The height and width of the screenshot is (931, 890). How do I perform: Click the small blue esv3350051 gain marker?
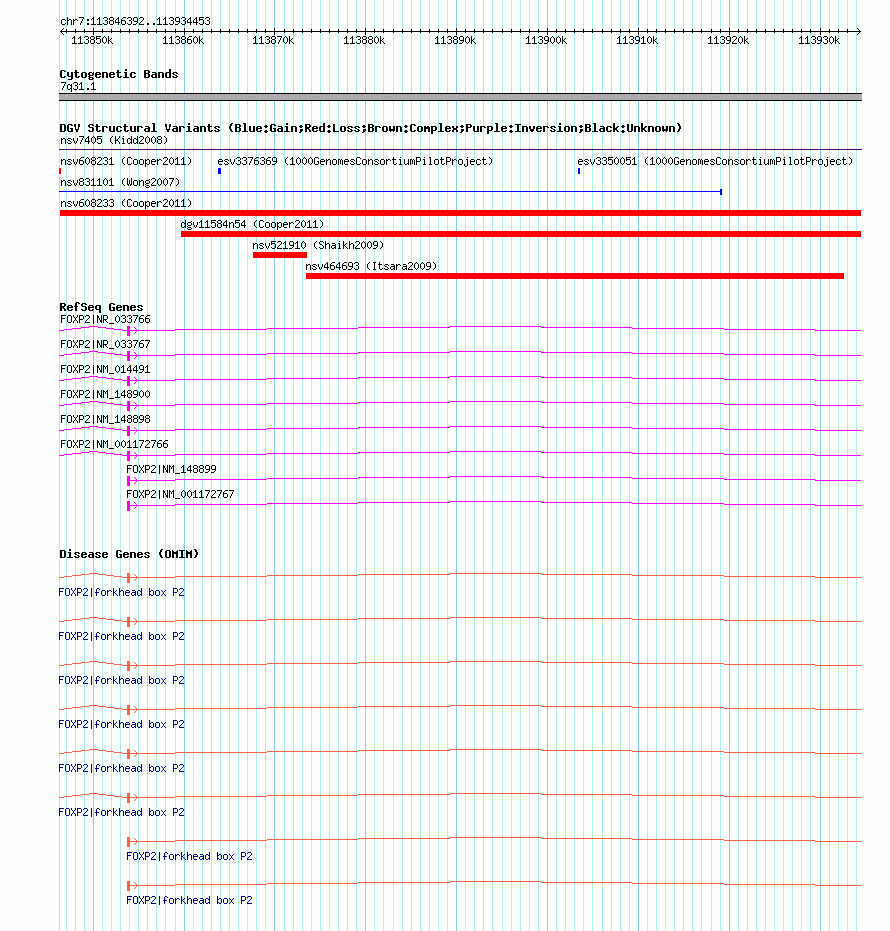(x=579, y=171)
